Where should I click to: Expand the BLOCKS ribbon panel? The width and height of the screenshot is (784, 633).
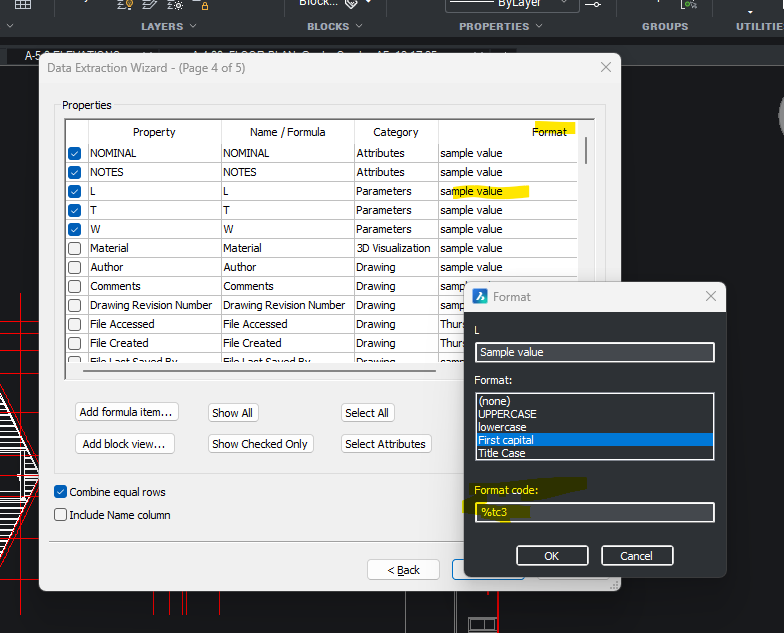click(335, 26)
